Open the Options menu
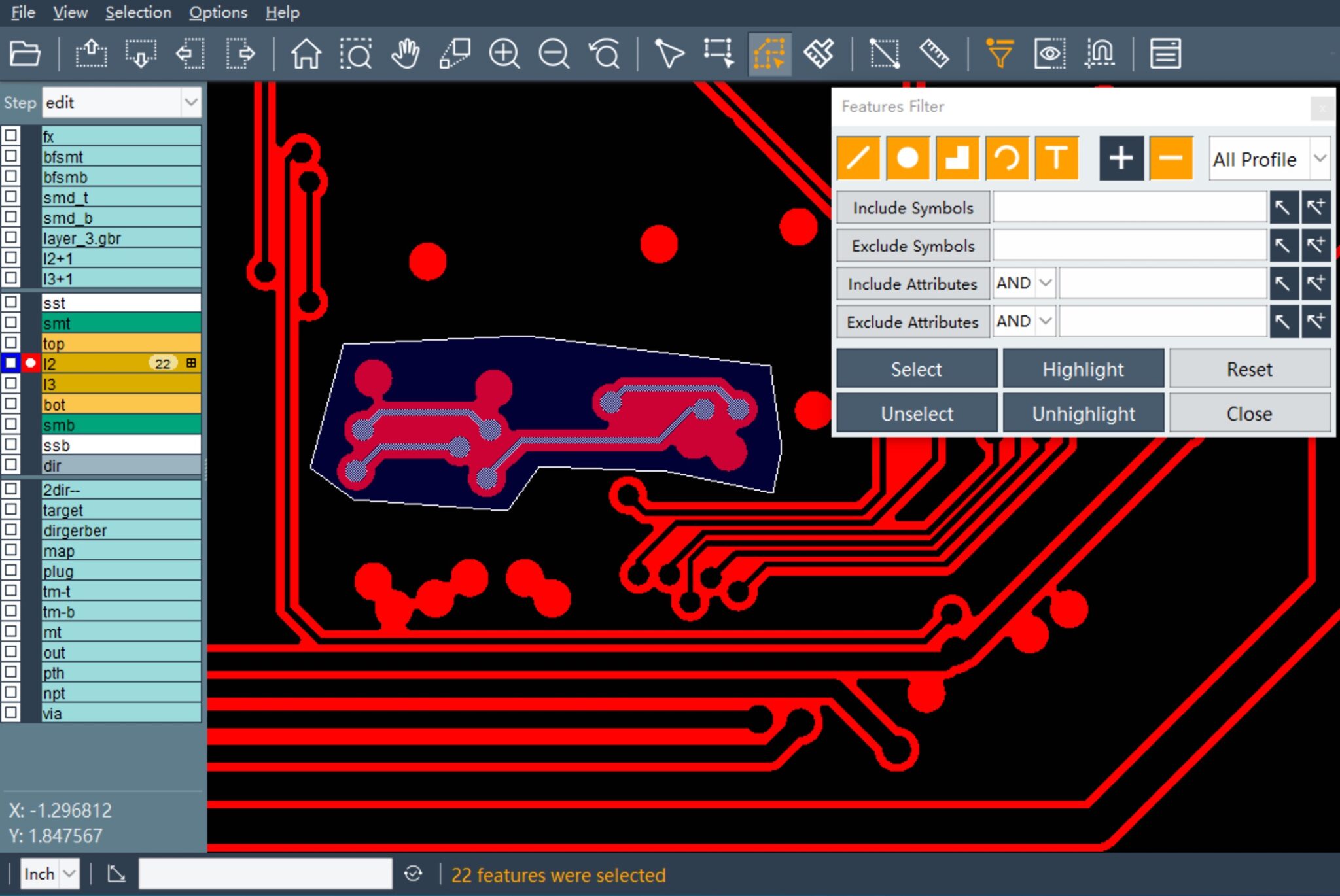Screen dimensions: 1340x896 click(x=218, y=12)
